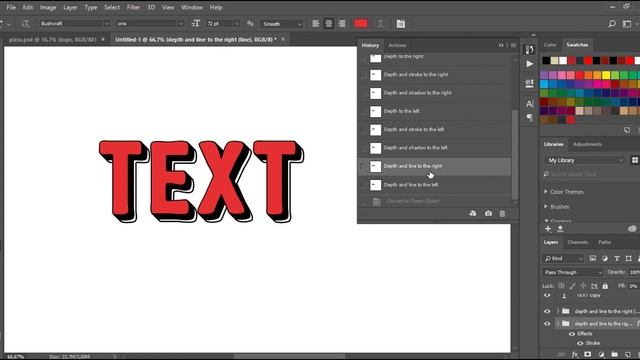
Task: Hide the TEXT copy layer
Action: [x=547, y=295]
